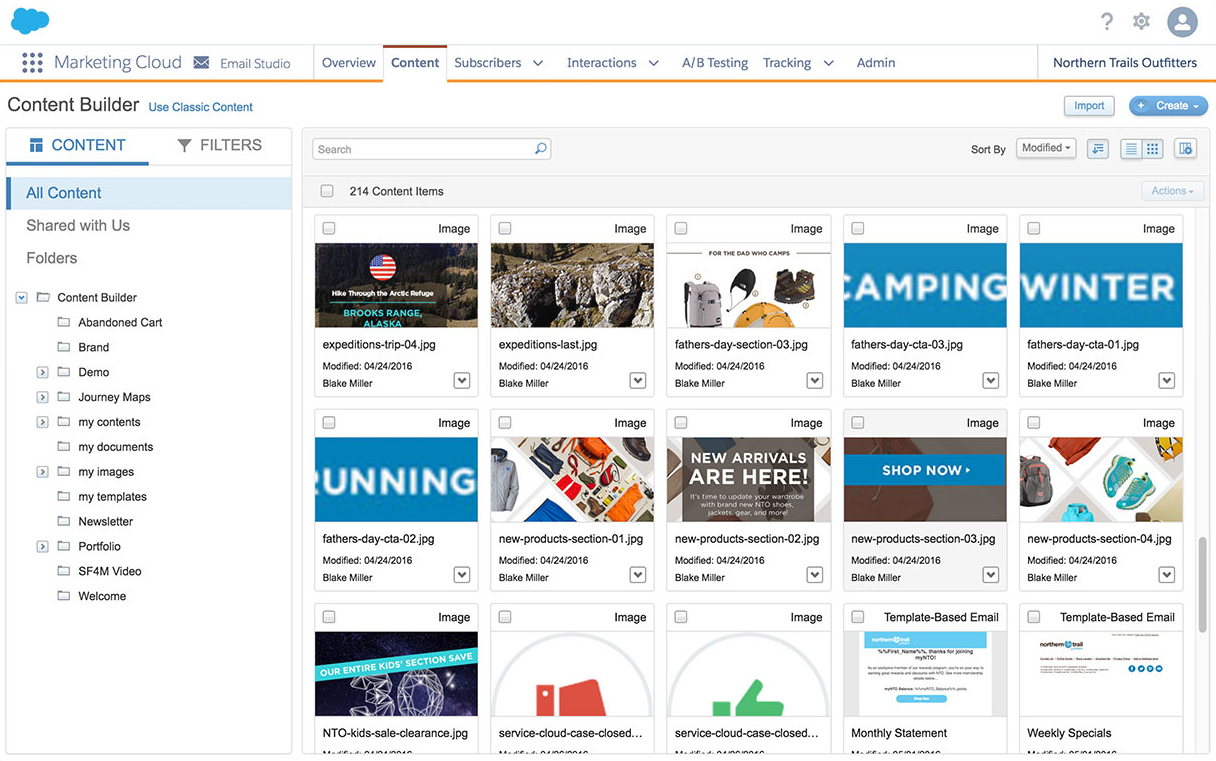The image size is (1216, 761).
Task: Click the my templates folder icon
Action: point(64,496)
